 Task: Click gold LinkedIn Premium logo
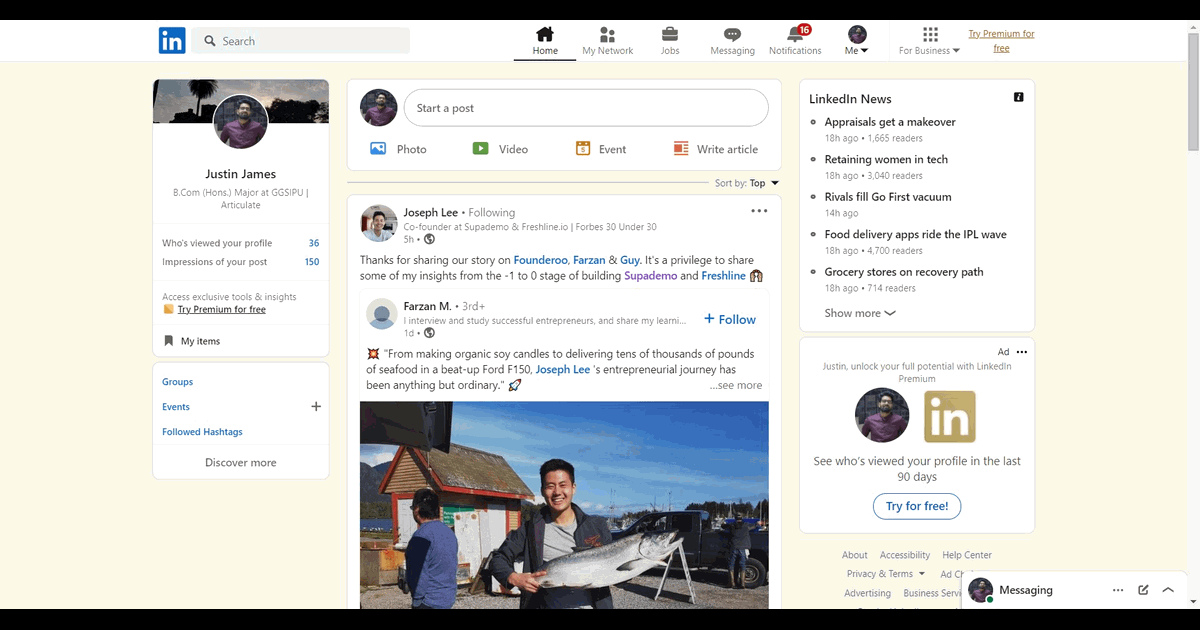[x=949, y=416]
